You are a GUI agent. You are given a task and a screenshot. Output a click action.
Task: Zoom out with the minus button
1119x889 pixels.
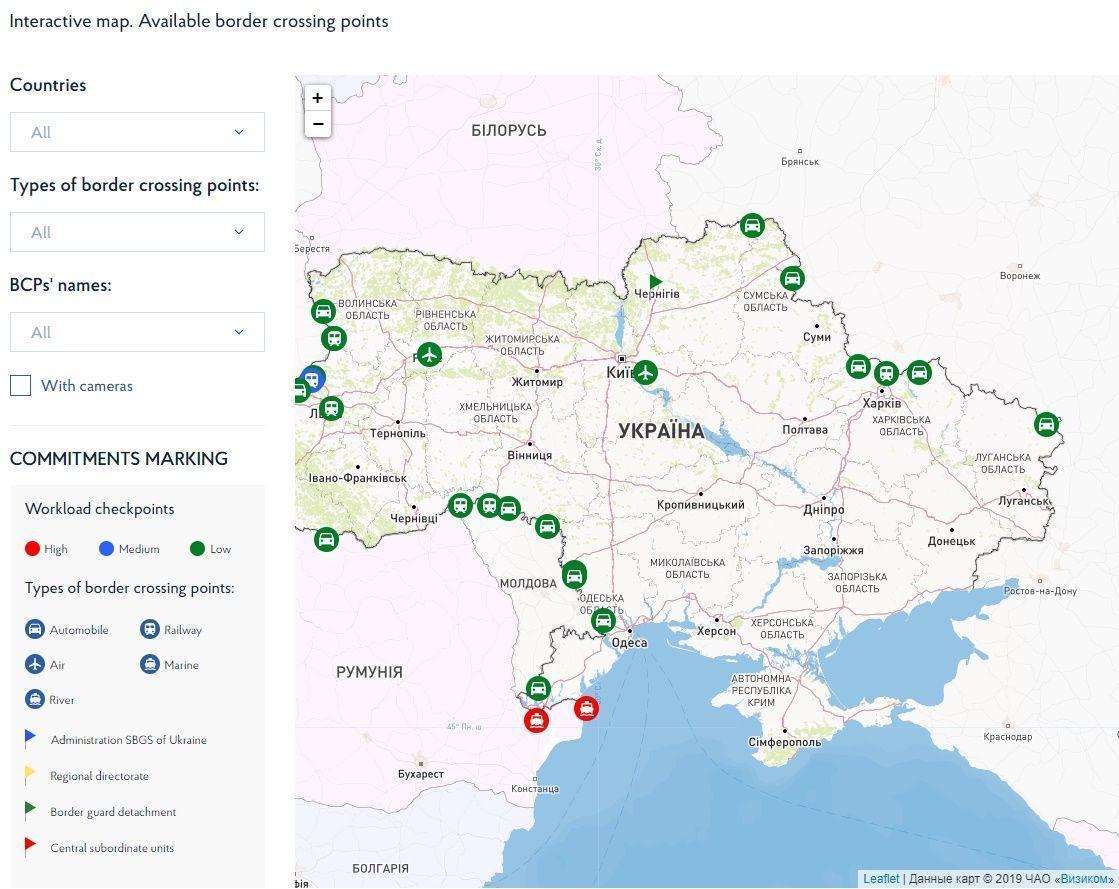[x=318, y=124]
